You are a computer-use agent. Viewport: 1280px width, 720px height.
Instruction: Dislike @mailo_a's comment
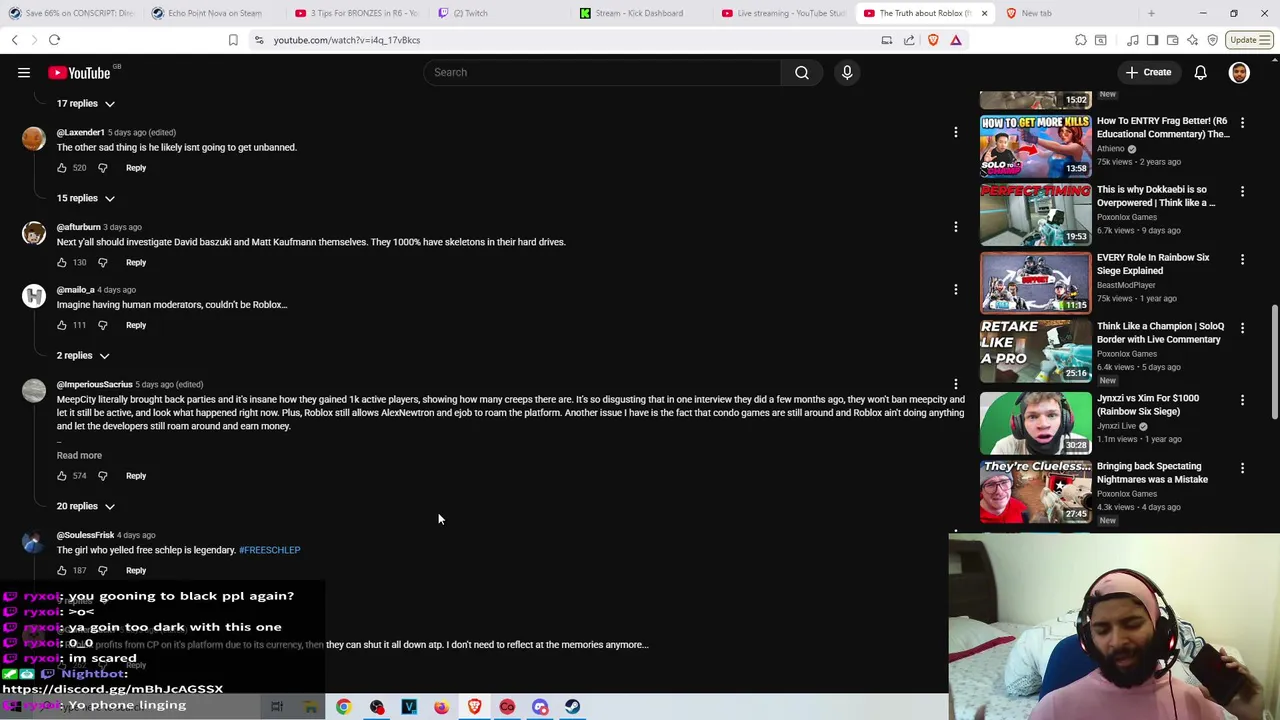102,325
